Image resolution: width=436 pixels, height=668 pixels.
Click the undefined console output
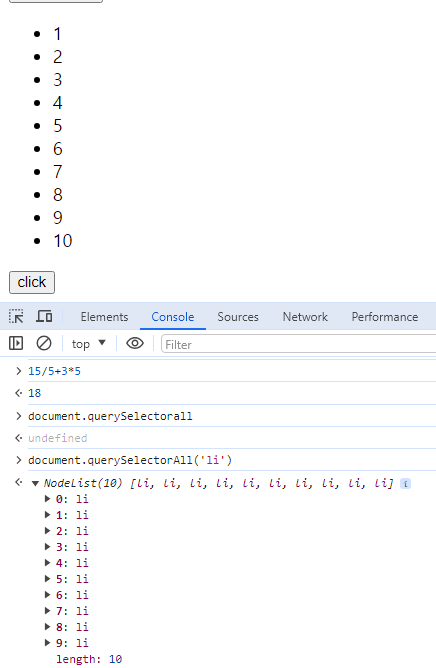click(x=58, y=438)
